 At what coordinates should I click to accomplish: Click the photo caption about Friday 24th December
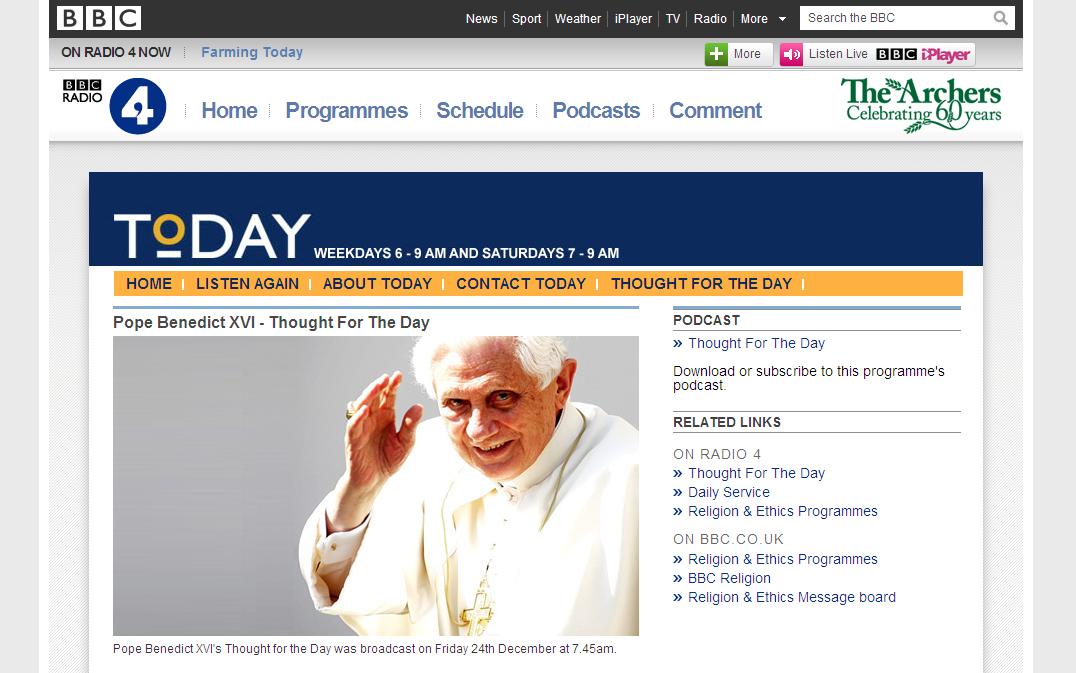coord(364,649)
